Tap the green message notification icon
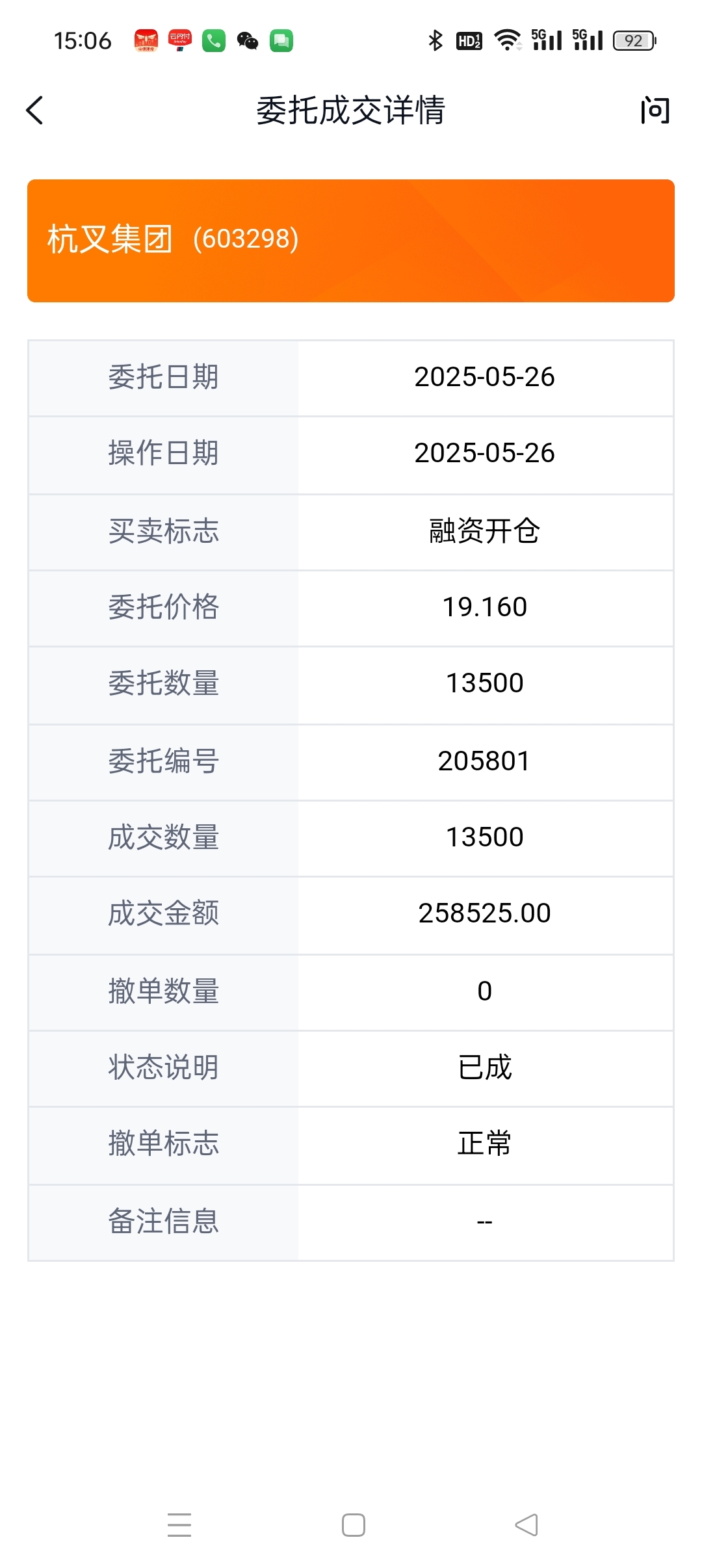The image size is (702, 1568). [281, 41]
